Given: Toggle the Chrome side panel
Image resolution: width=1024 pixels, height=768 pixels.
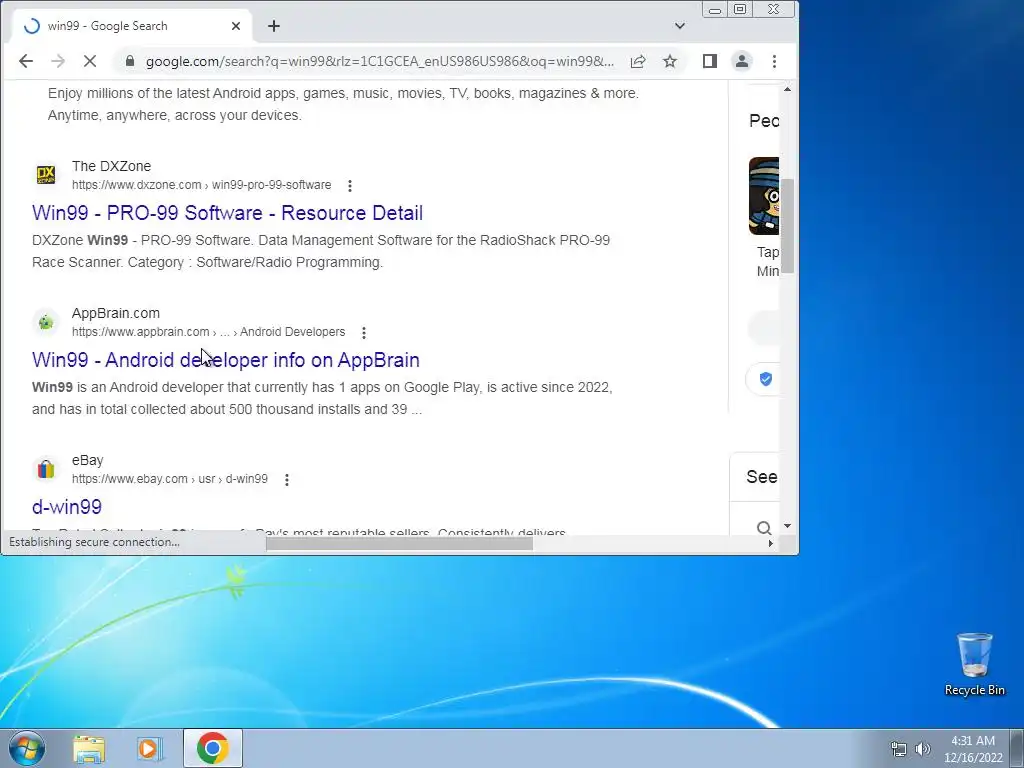Looking at the screenshot, I should coord(710,61).
